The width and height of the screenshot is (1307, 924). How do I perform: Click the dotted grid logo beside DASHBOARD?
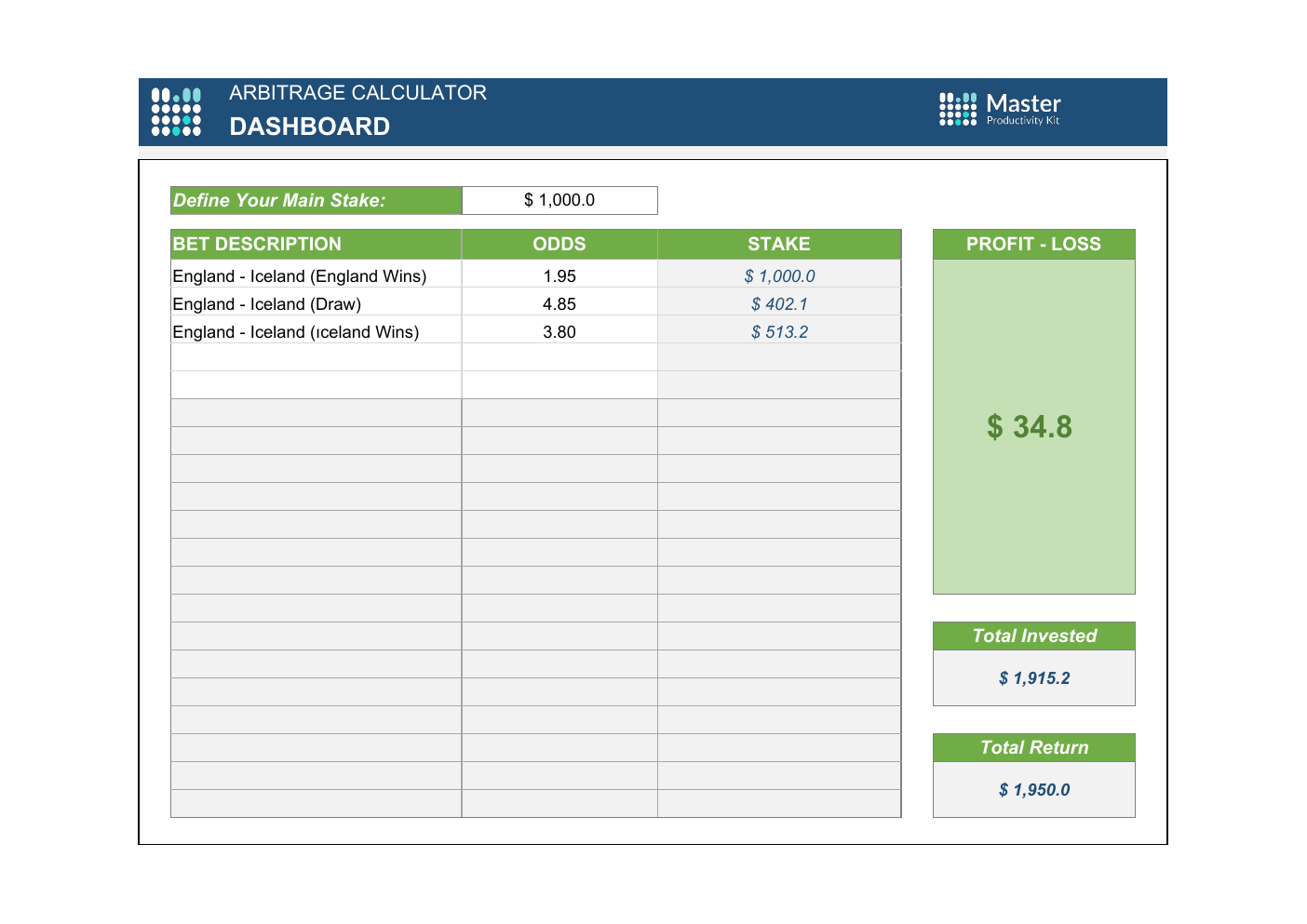coord(176,112)
